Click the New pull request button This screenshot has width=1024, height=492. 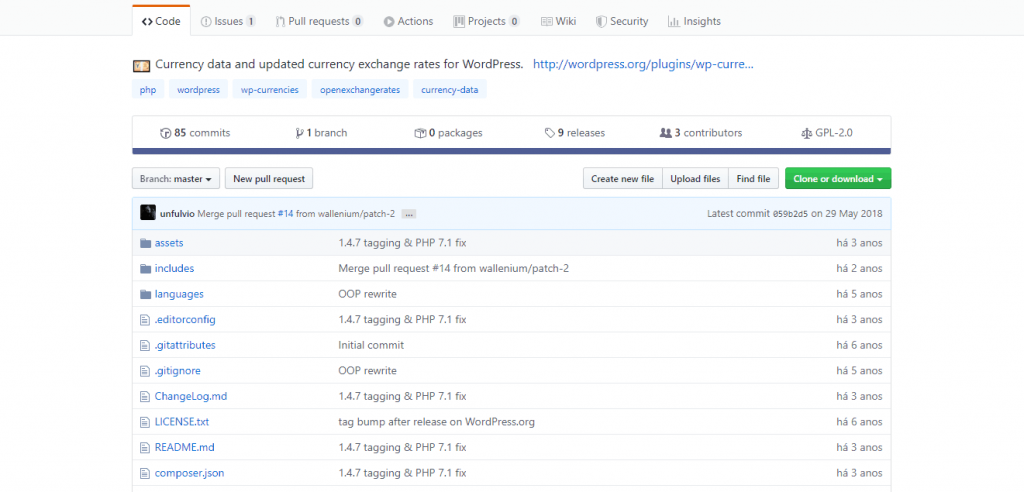coord(269,178)
